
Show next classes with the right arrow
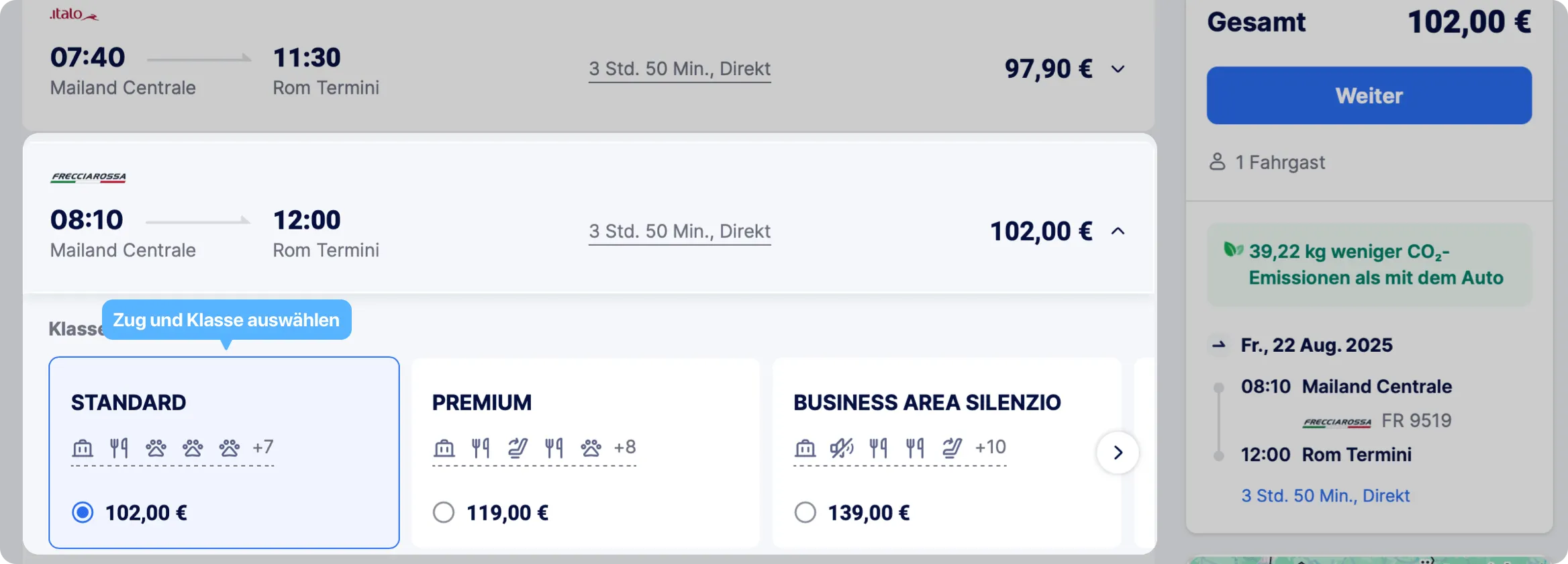coord(1118,453)
